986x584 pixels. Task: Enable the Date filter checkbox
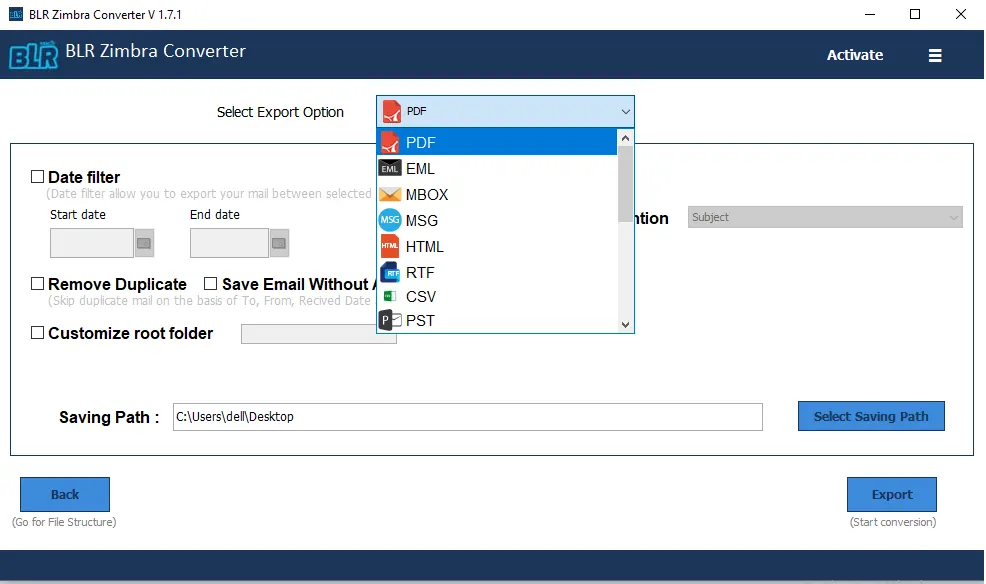coord(37,176)
